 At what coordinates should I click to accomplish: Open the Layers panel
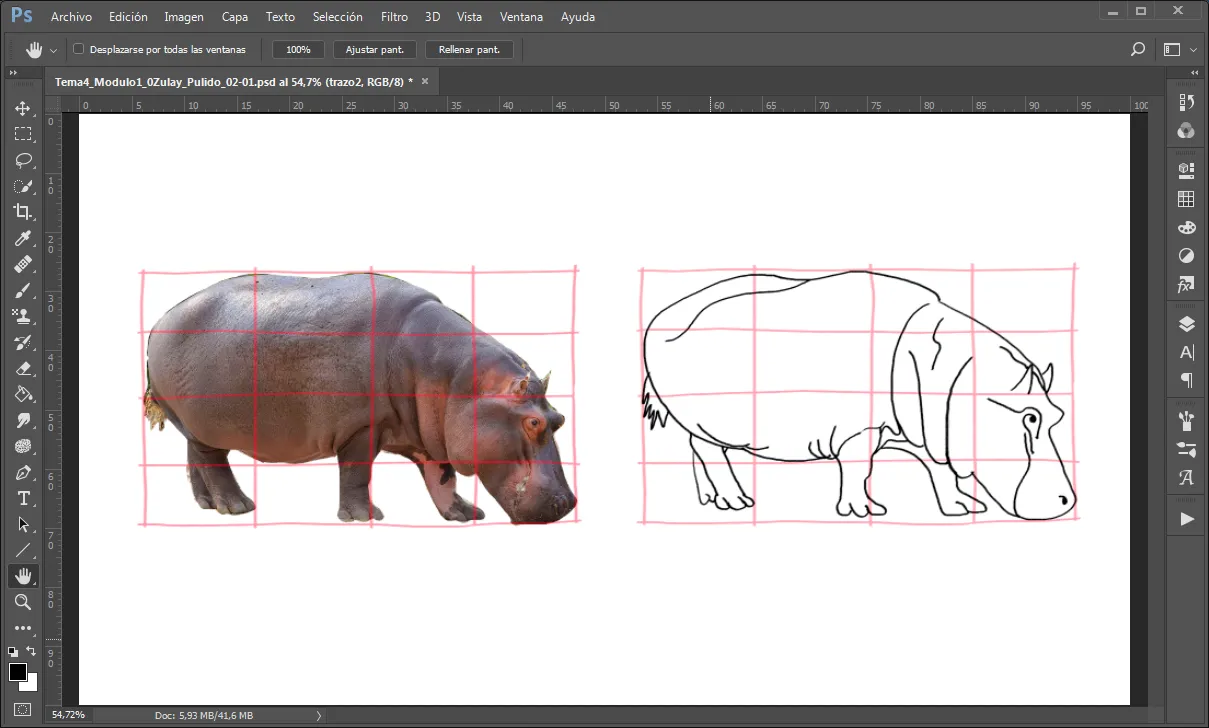tap(1187, 323)
